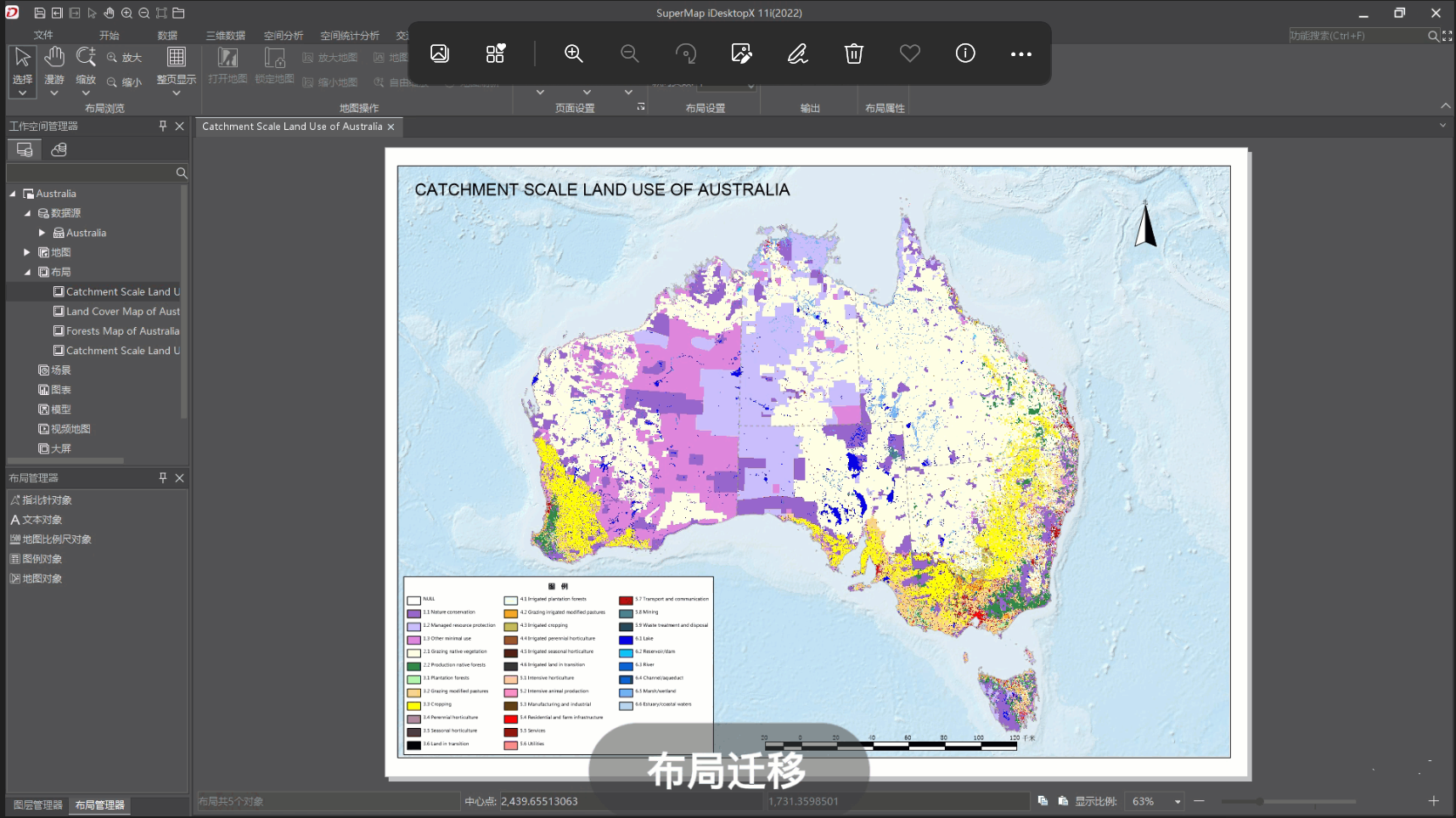Collapse the ribbon with the chevron at far right
This screenshot has height=818, width=1456.
(1445, 105)
